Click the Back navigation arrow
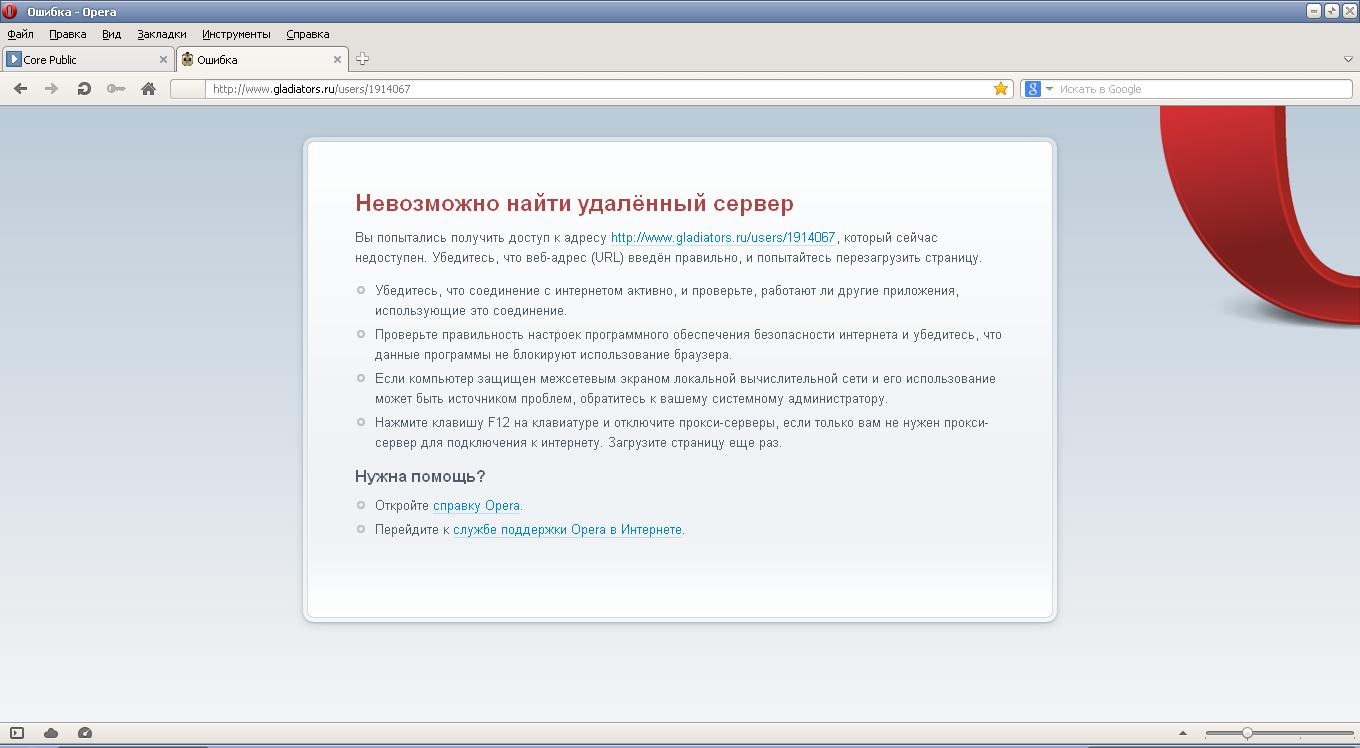 (20, 89)
